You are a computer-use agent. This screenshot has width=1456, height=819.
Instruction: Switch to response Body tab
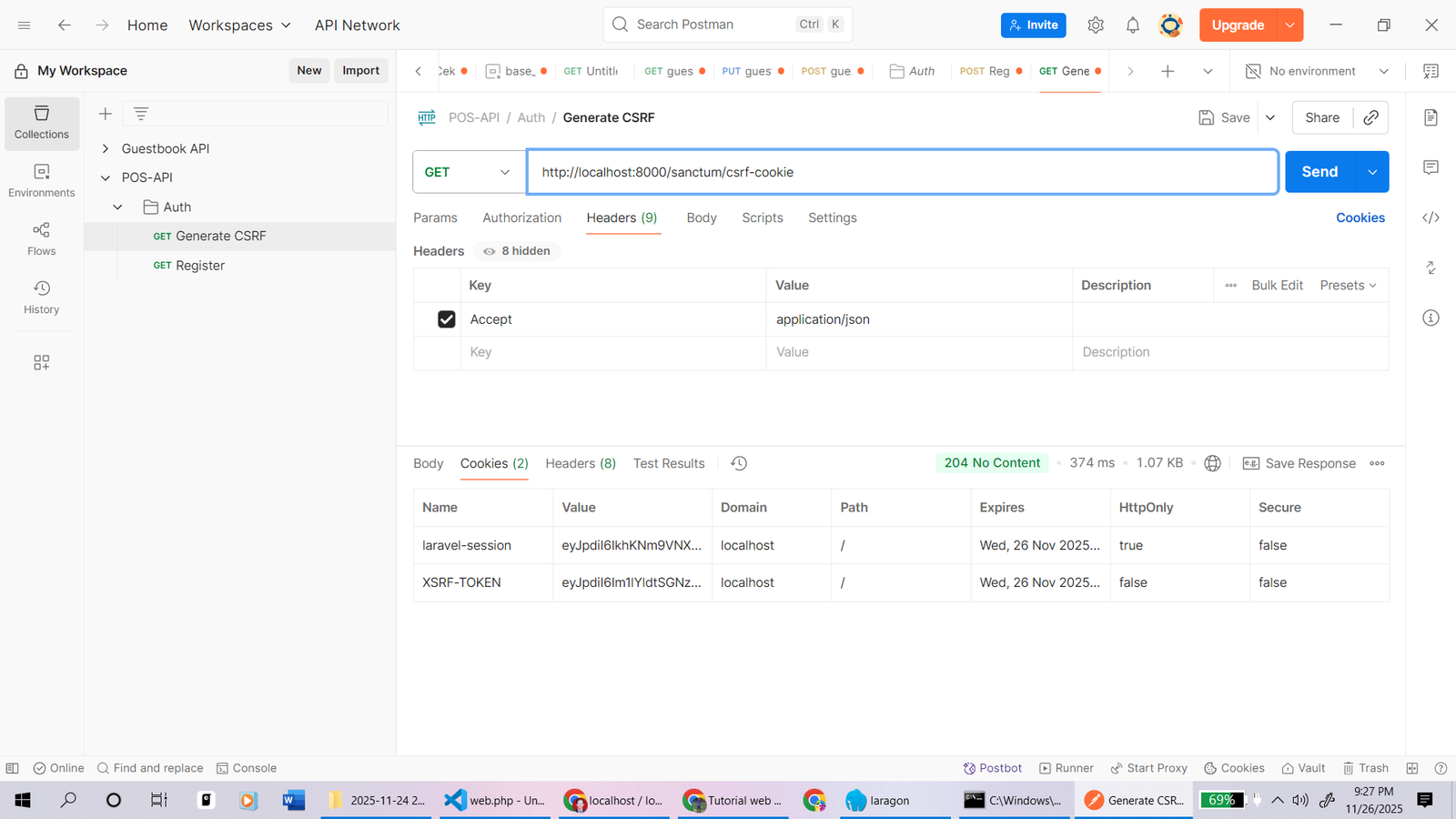pos(428,463)
